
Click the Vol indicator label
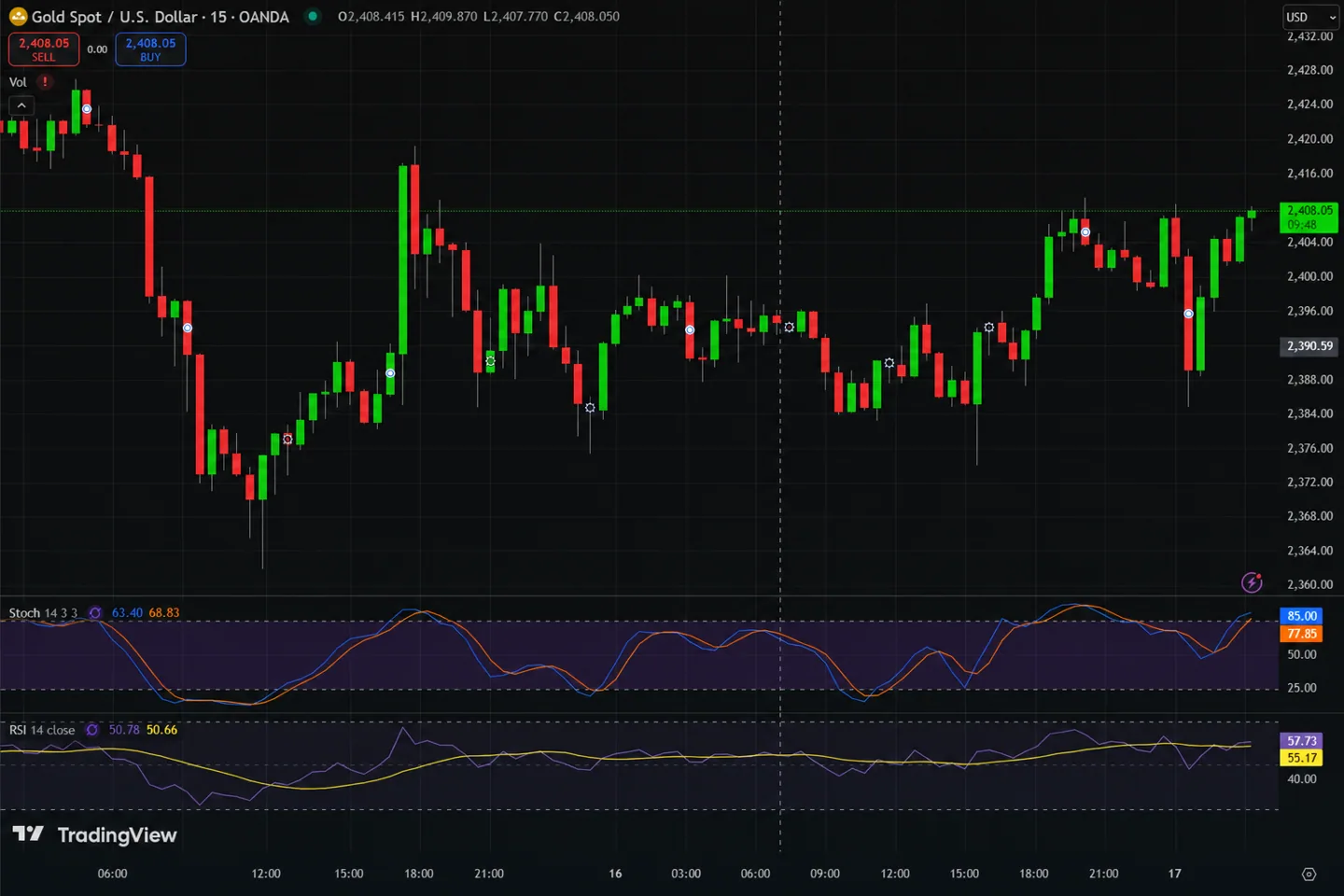pyautogui.click(x=18, y=82)
